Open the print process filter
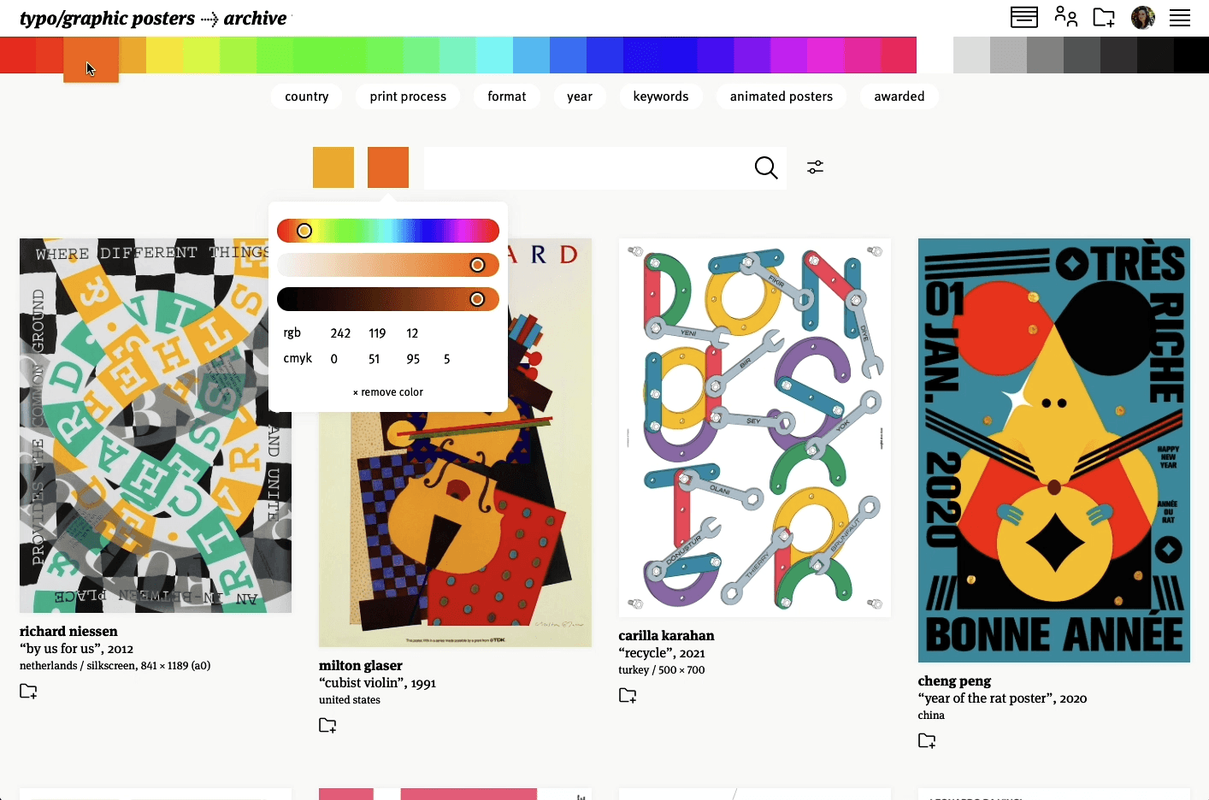 pyautogui.click(x=408, y=96)
